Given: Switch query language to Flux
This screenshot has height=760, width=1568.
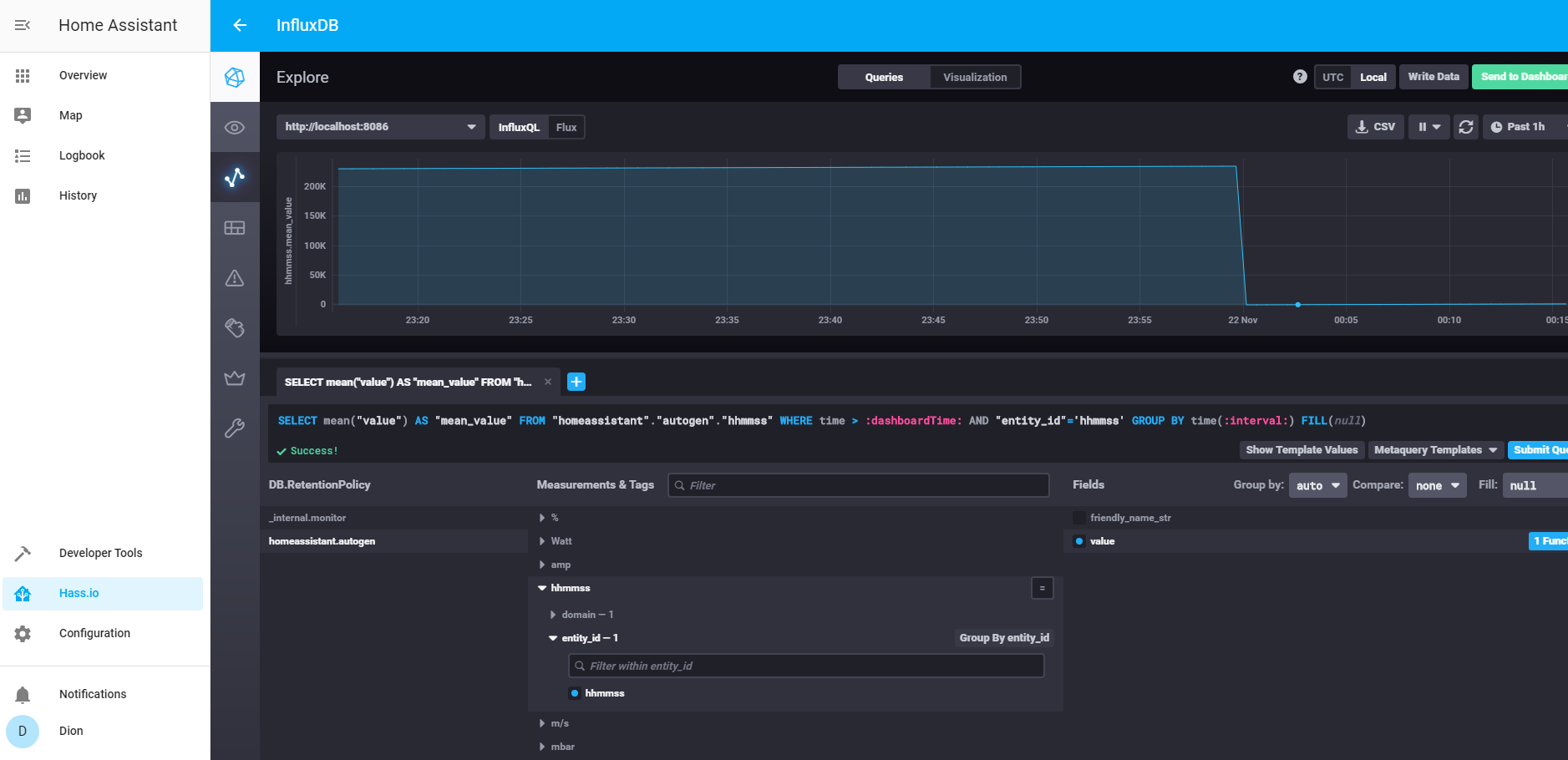Looking at the screenshot, I should pos(566,126).
